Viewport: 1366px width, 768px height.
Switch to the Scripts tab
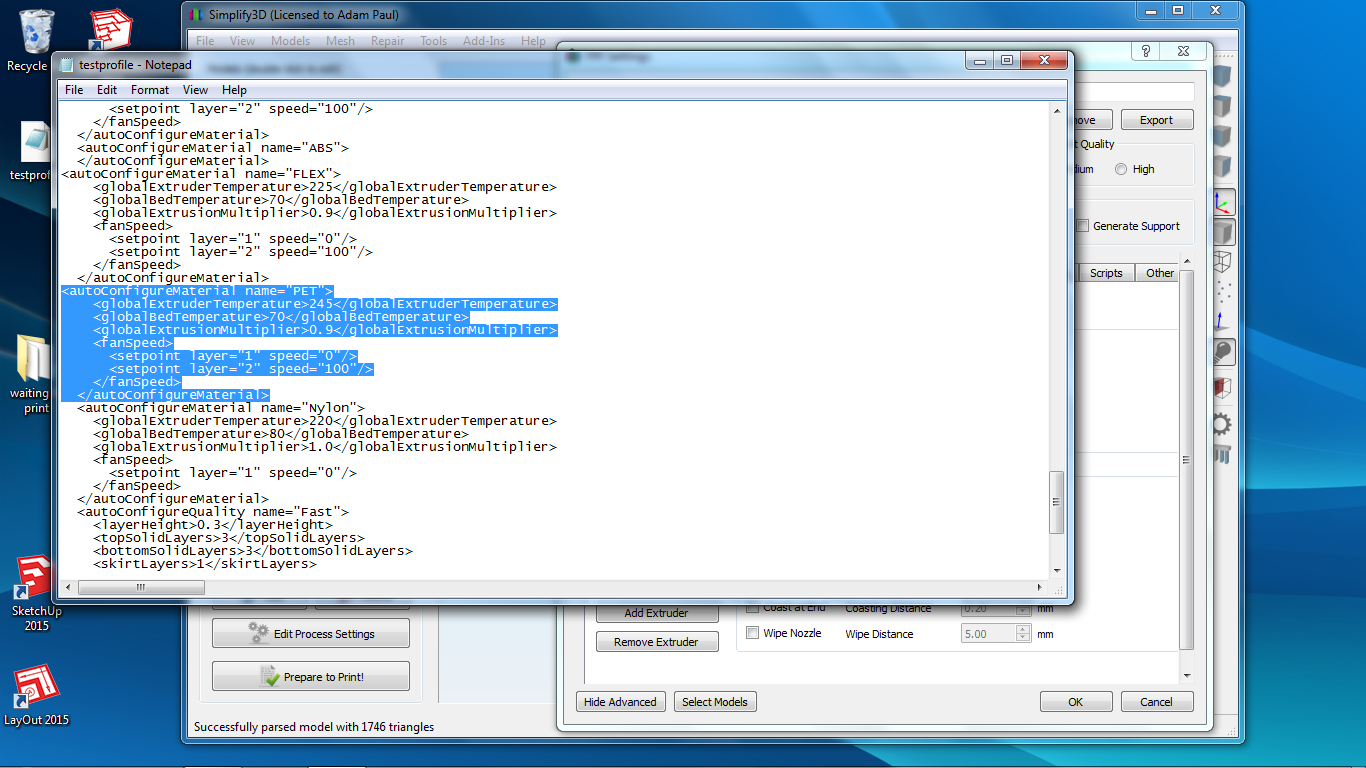click(x=1106, y=273)
